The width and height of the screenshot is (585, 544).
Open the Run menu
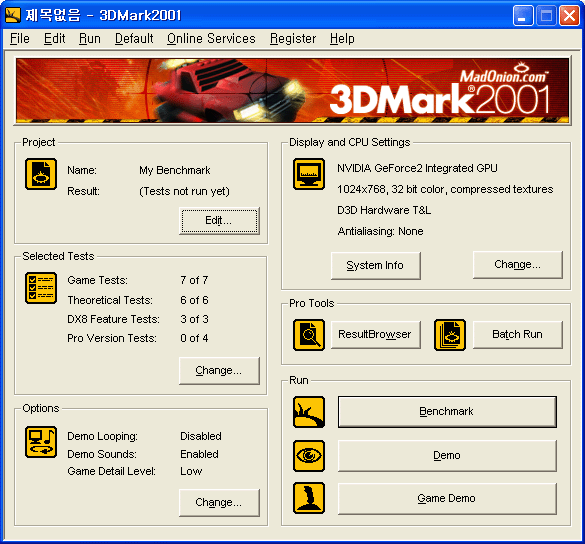click(90, 38)
